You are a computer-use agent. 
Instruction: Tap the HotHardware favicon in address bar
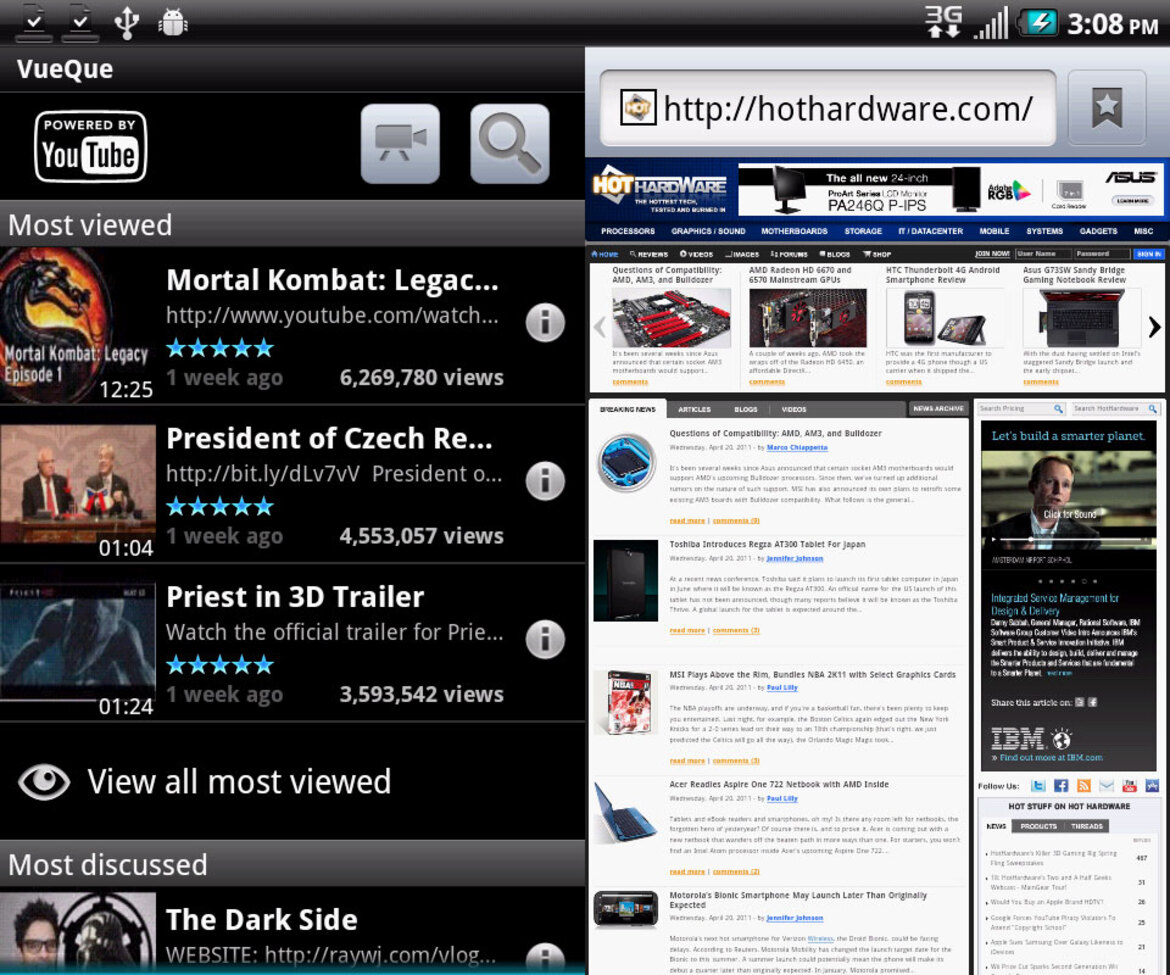tap(638, 108)
